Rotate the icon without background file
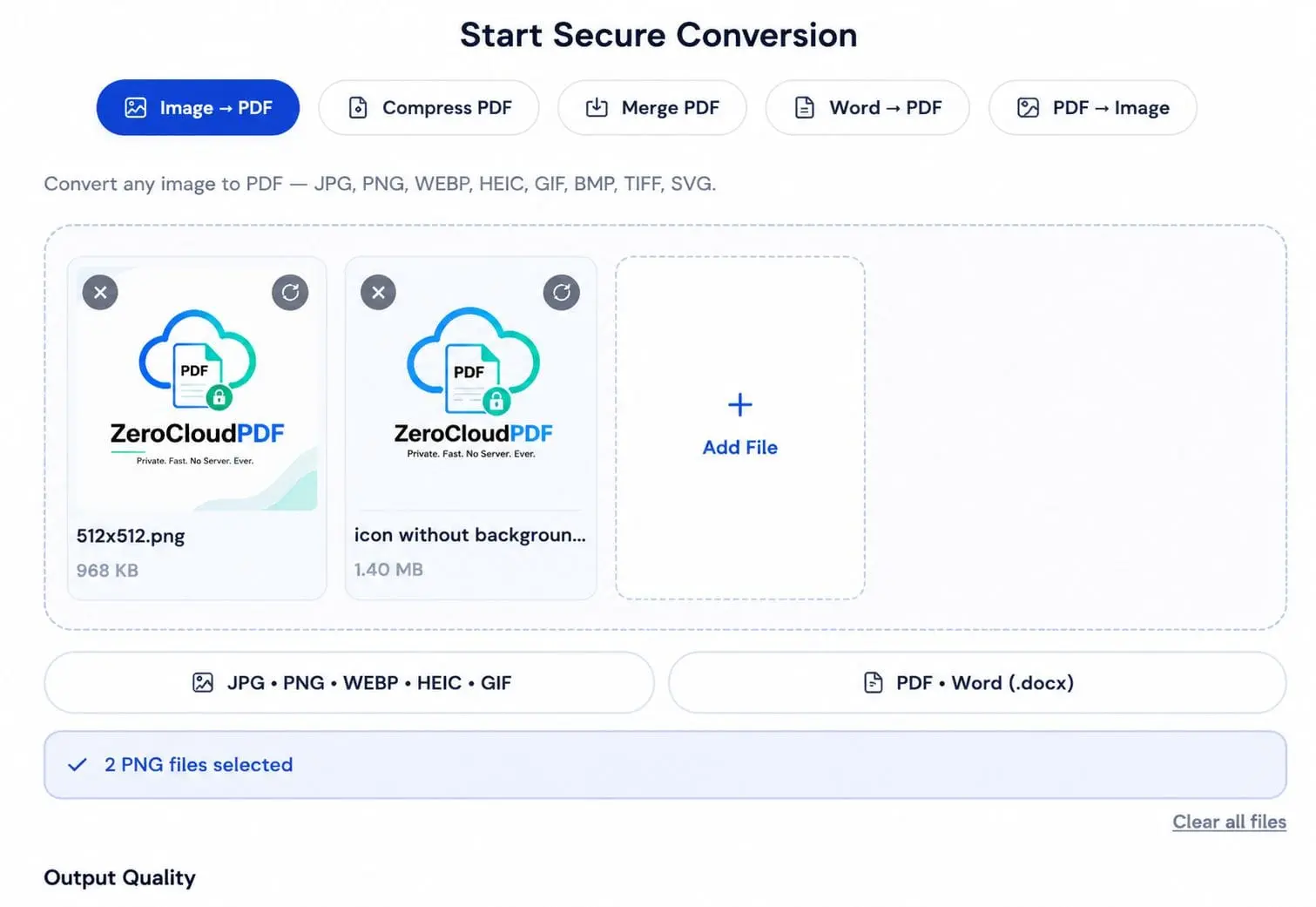 coord(562,293)
